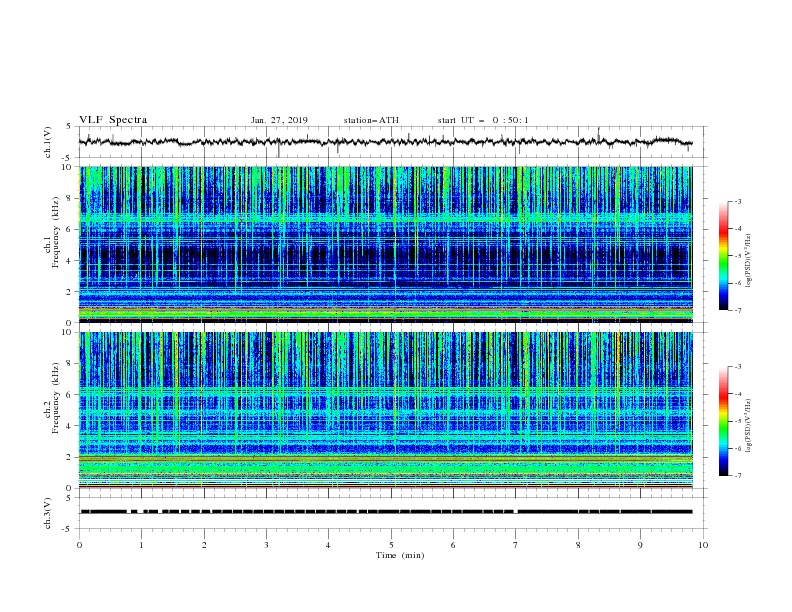Screen dimensions: 792x612
Task: Click inside the ch.2 spectrogram panel
Action: click(385, 410)
